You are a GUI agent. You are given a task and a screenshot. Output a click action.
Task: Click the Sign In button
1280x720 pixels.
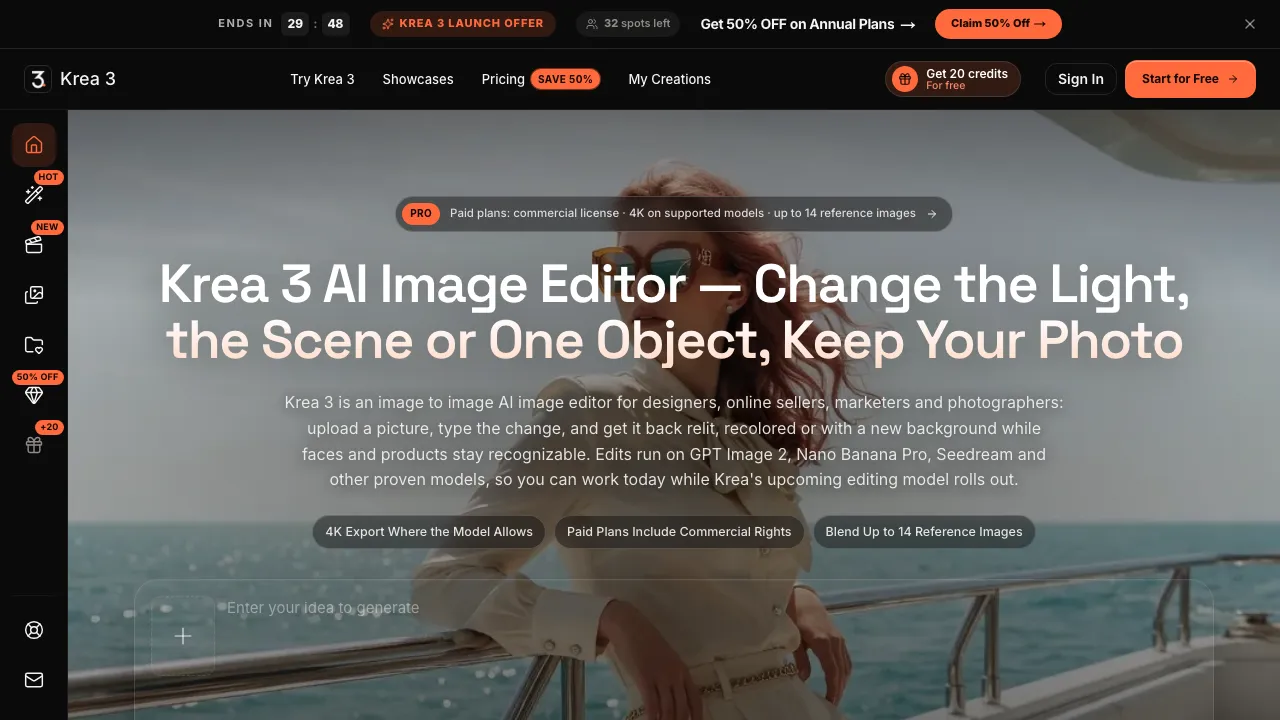[1081, 79]
